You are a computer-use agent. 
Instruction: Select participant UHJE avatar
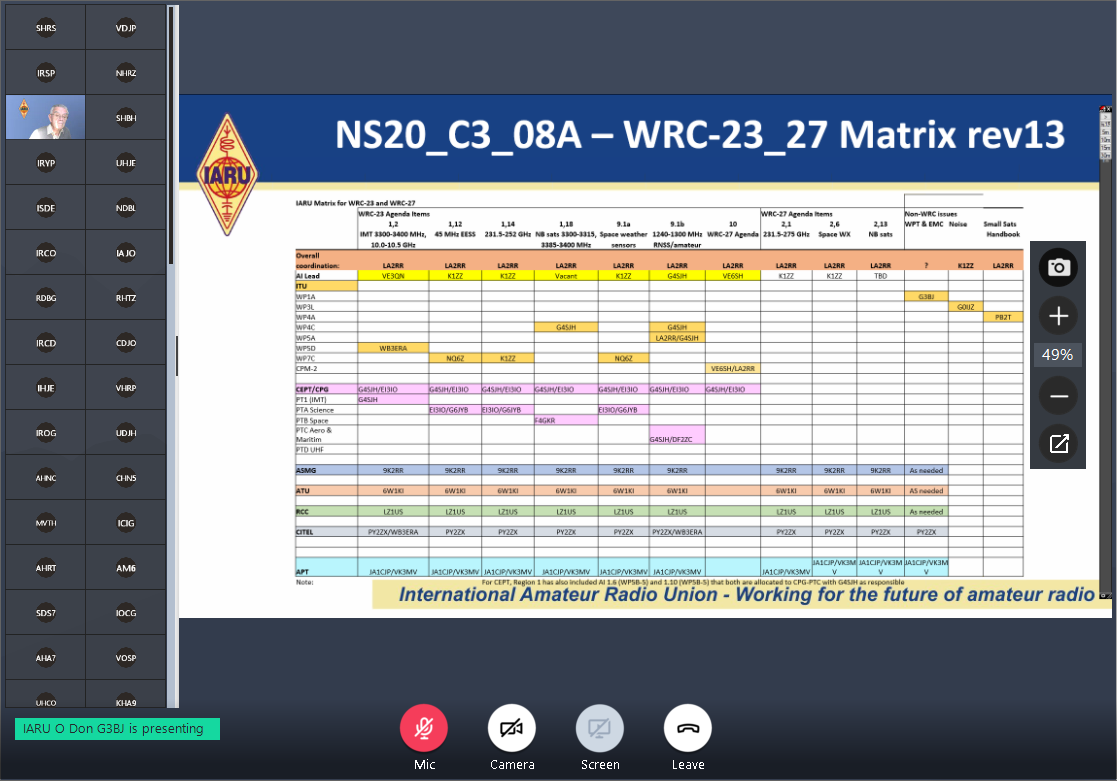point(126,162)
